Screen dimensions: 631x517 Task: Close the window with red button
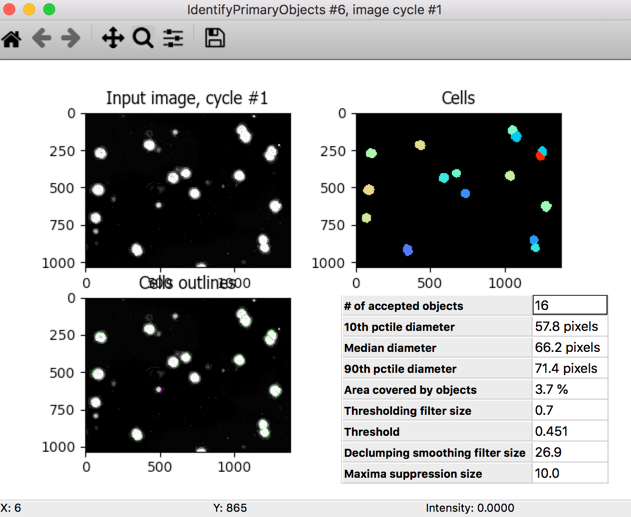pyautogui.click(x=9, y=9)
